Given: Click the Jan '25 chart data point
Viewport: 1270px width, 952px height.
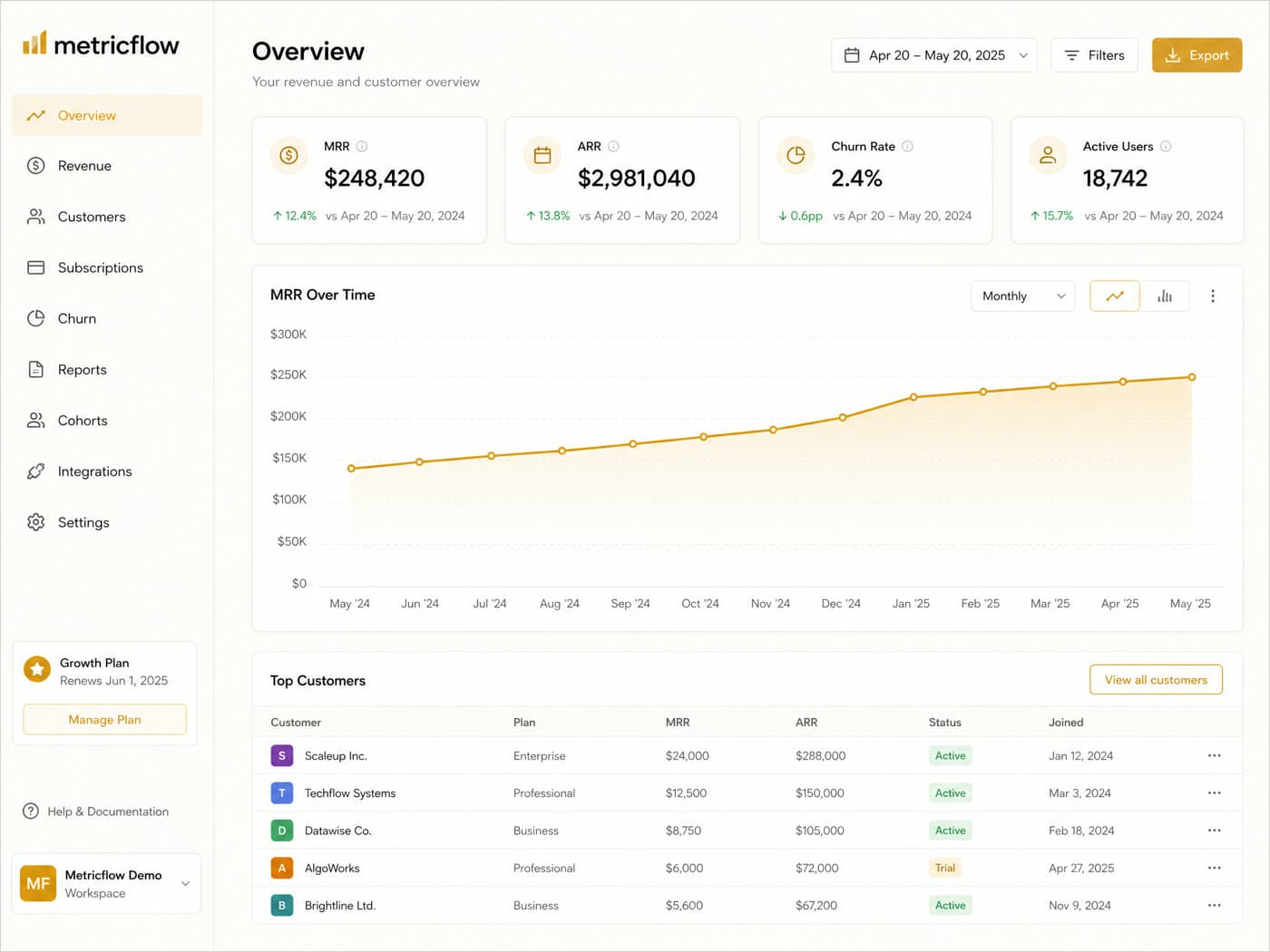Looking at the screenshot, I should 913,397.
